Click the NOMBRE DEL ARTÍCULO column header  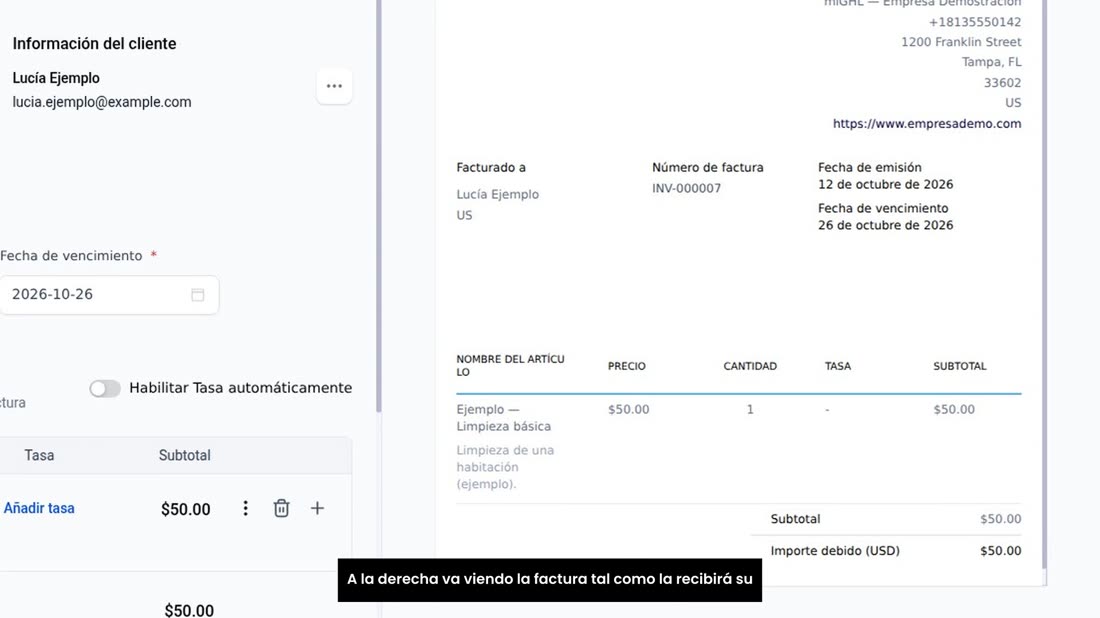coord(510,365)
